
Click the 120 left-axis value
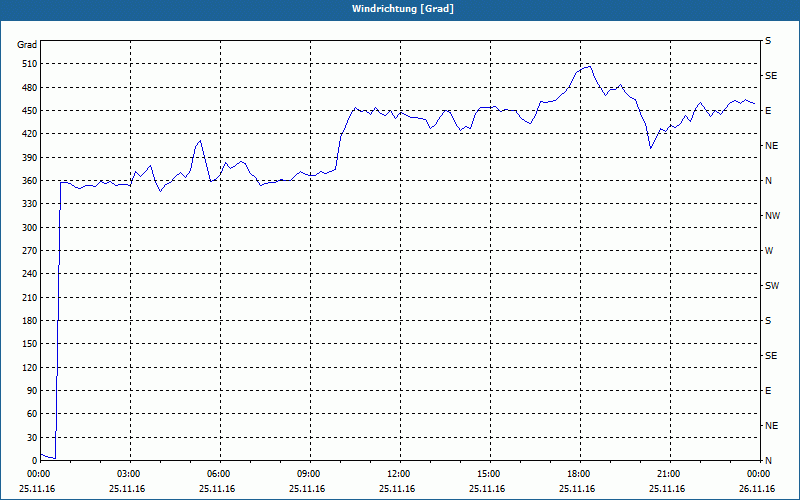point(29,367)
